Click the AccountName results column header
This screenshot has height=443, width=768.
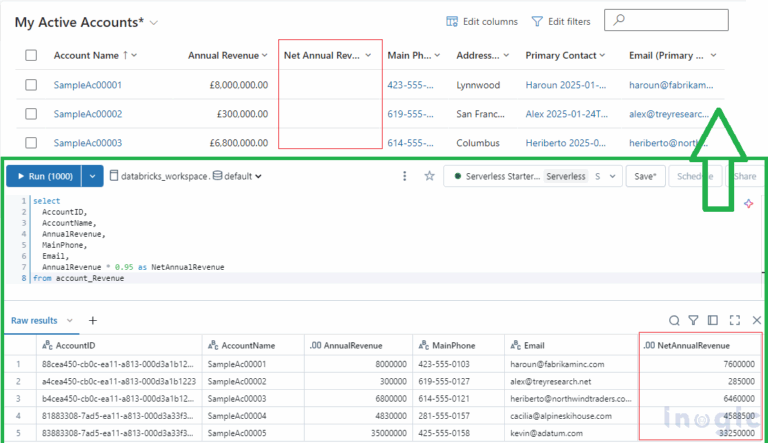pyautogui.click(x=253, y=345)
